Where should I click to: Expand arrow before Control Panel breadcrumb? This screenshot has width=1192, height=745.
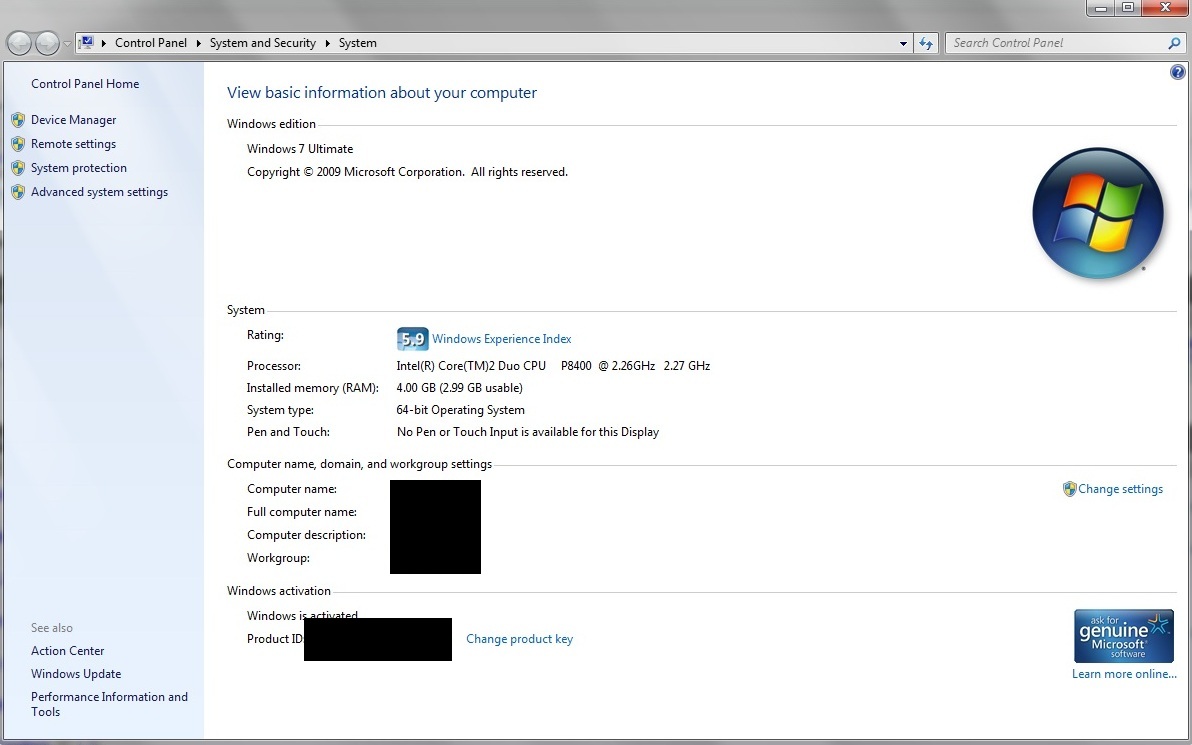click(104, 43)
